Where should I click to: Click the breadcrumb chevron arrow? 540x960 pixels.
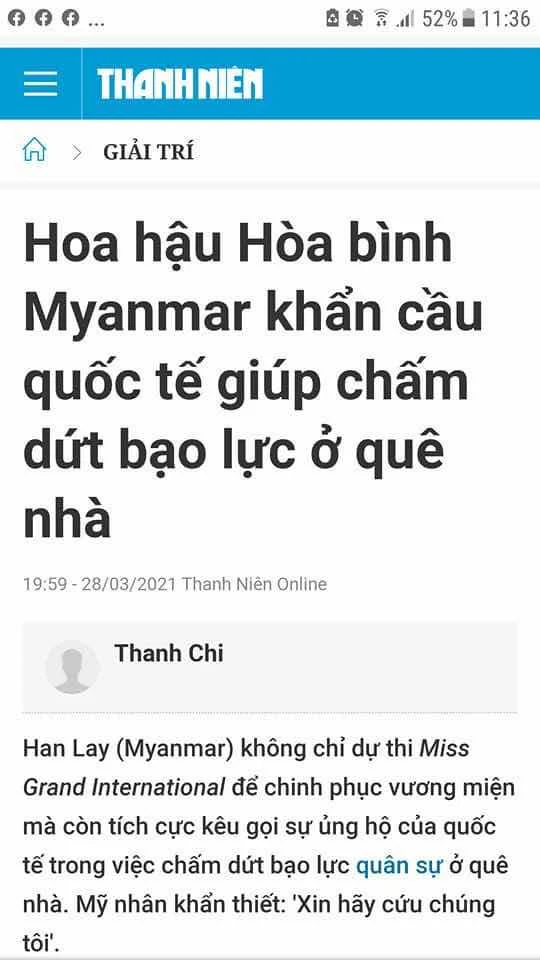(x=77, y=152)
